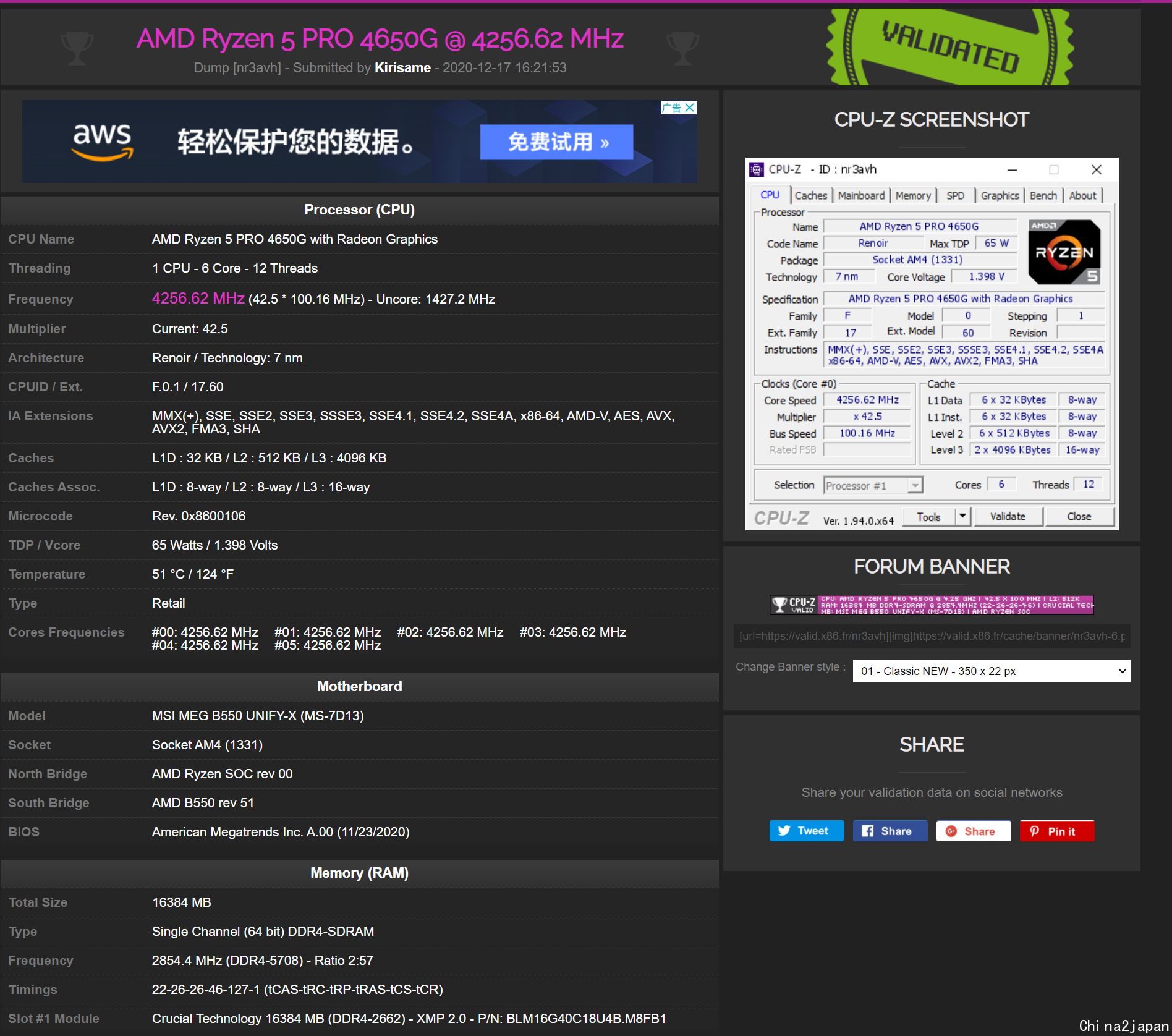Viewport: 1172px width, 1036px height.
Task: Switch to the SPD tab
Action: pos(955,195)
